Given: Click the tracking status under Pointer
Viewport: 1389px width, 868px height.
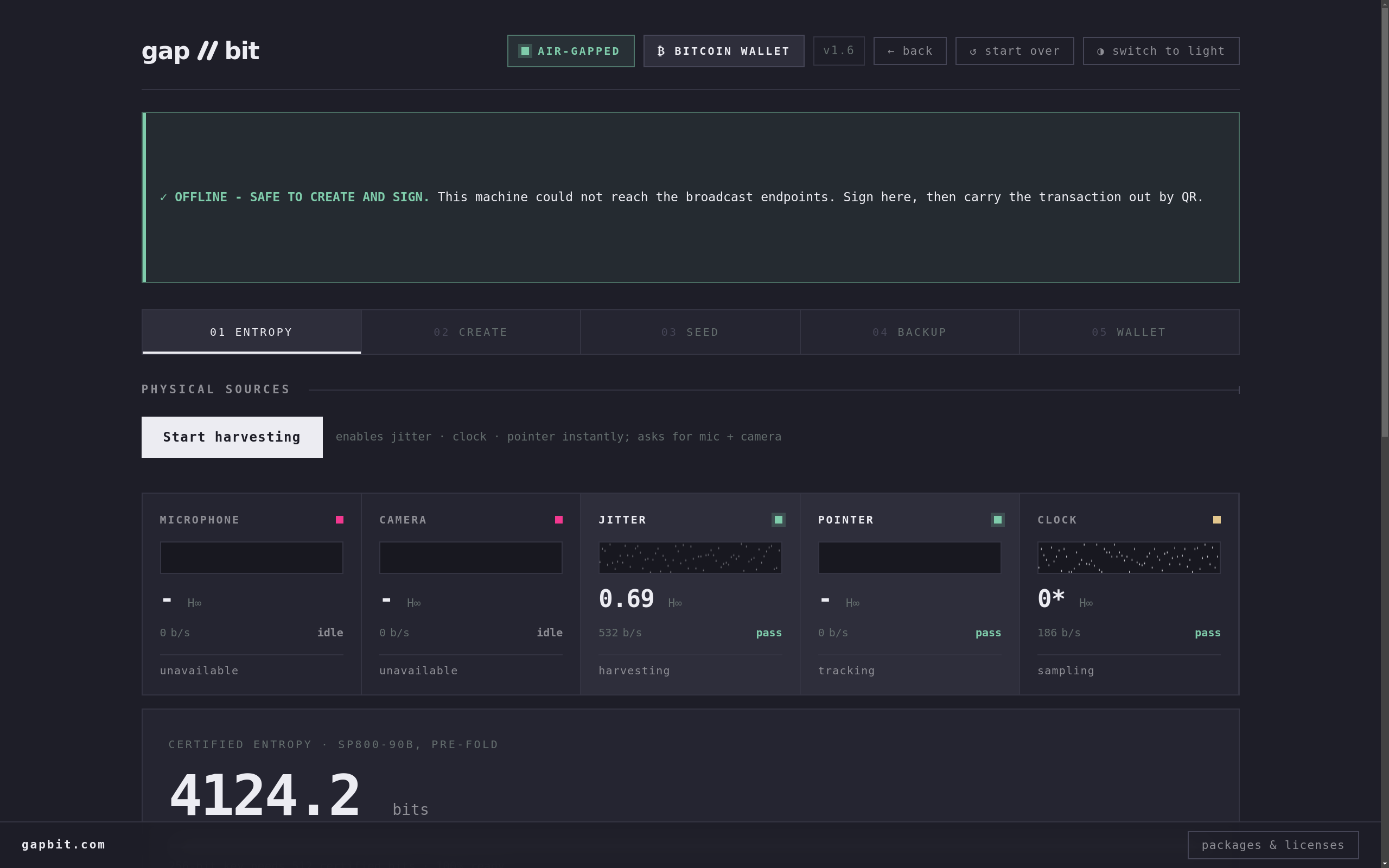Looking at the screenshot, I should (846, 671).
